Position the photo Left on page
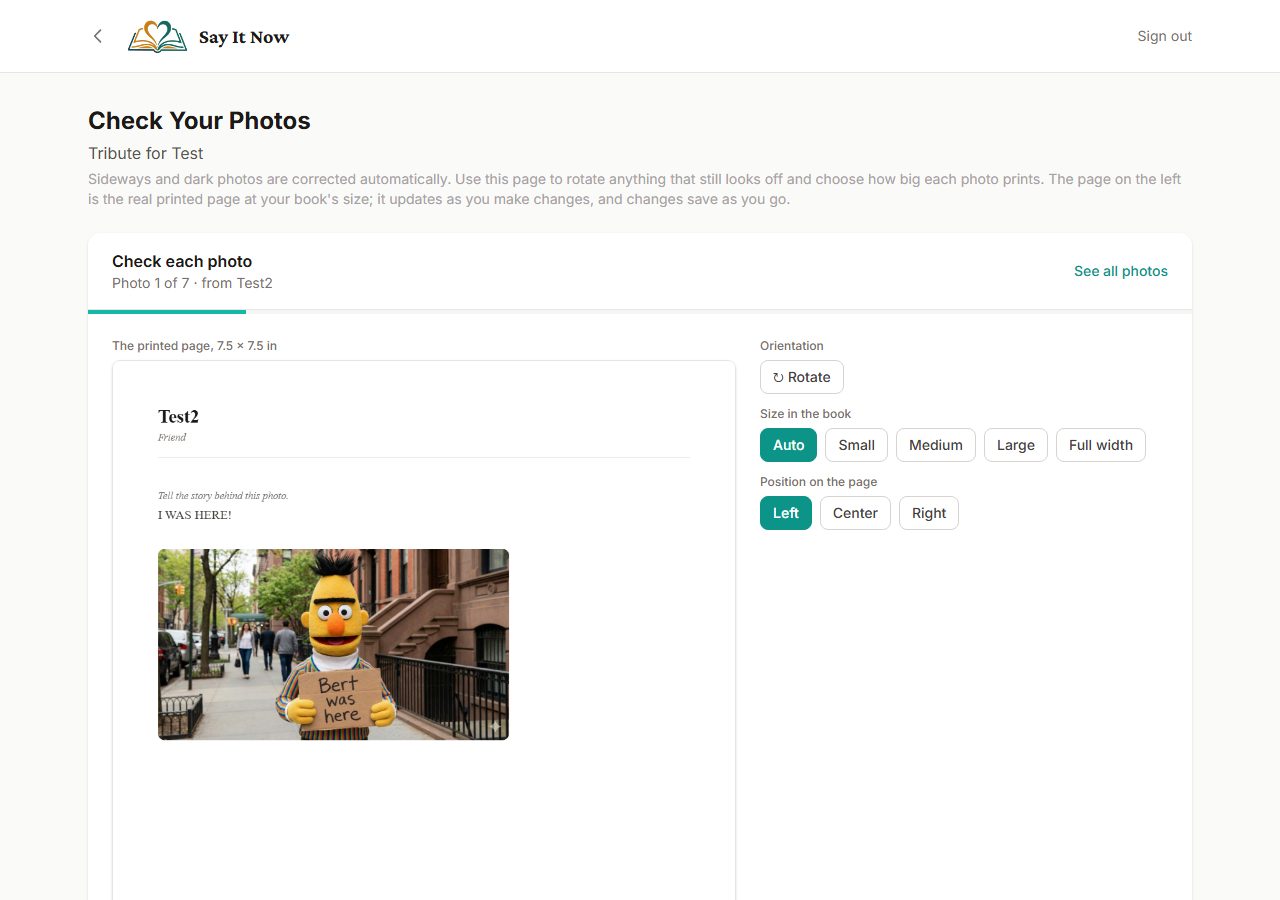The width and height of the screenshot is (1280, 900). 786,513
